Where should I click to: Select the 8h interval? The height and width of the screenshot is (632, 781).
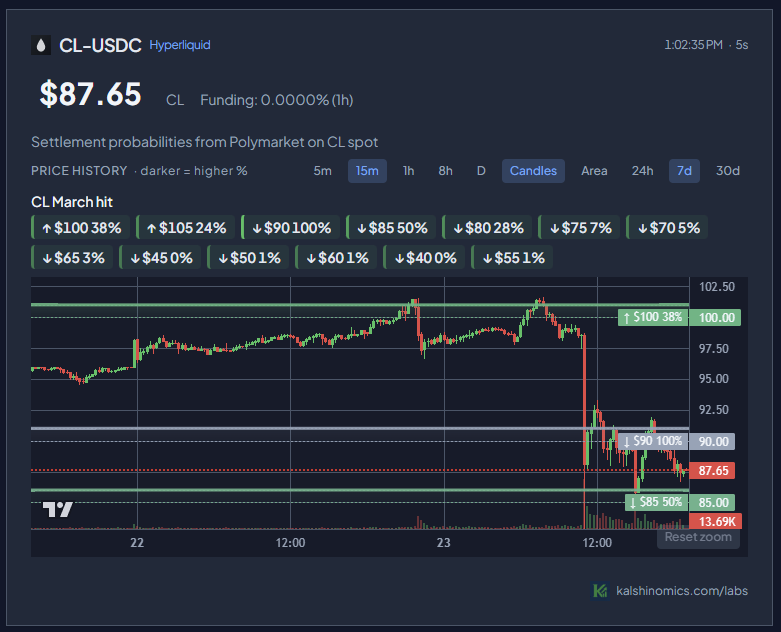[x=445, y=171]
